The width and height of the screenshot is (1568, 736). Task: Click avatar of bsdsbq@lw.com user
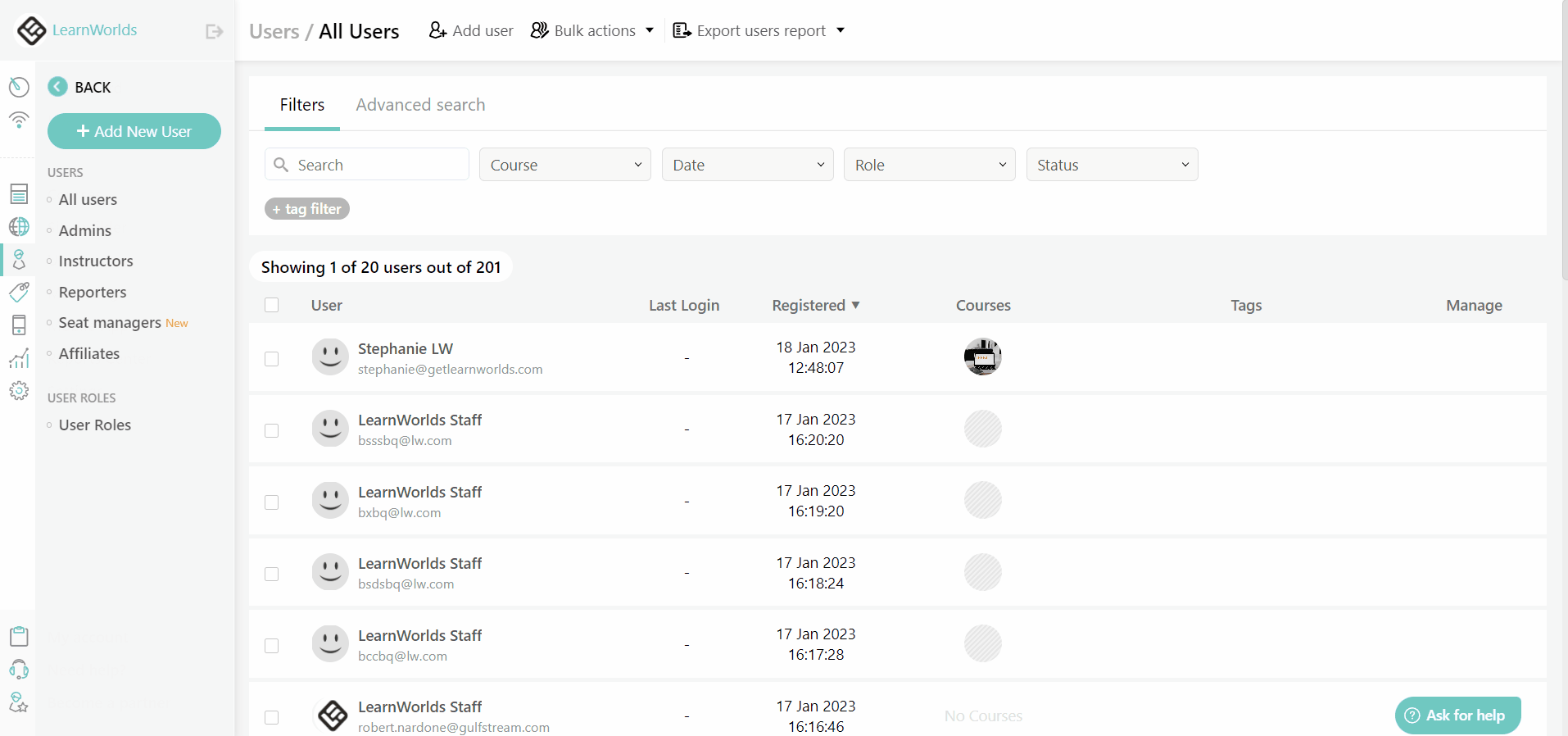[330, 572]
